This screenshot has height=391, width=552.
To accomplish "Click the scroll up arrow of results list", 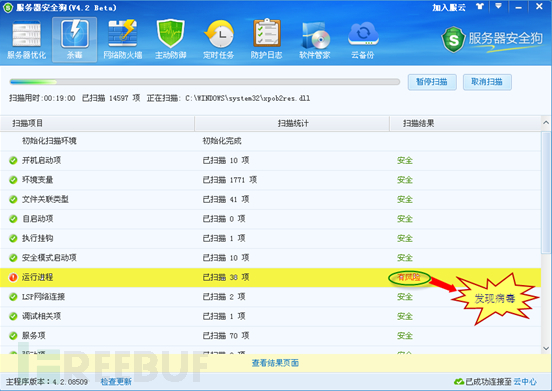I will click(x=546, y=123).
